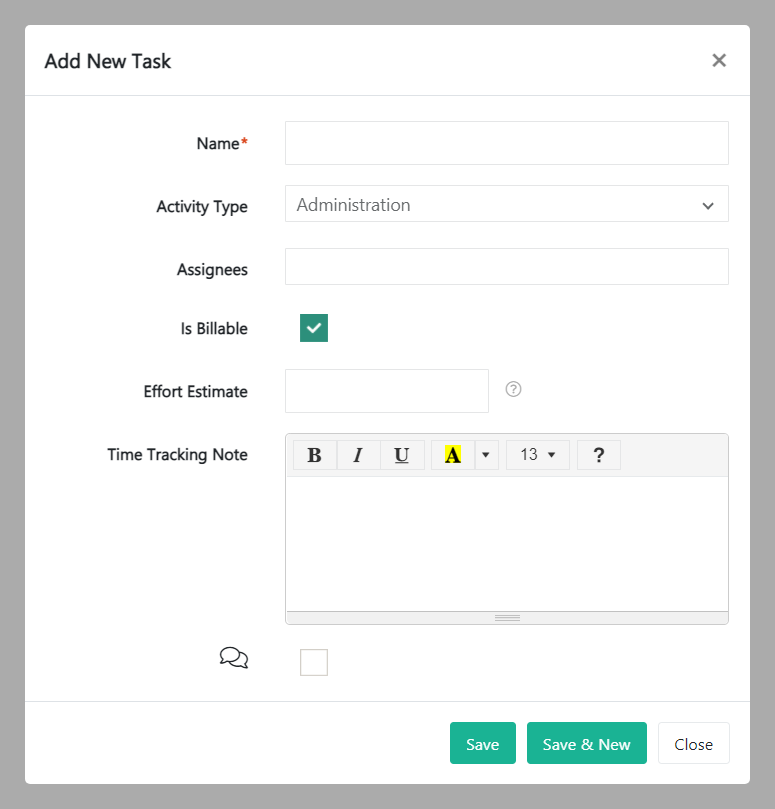The height and width of the screenshot is (809, 775).
Task: Select the highlighted text color tool
Action: [x=451, y=454]
